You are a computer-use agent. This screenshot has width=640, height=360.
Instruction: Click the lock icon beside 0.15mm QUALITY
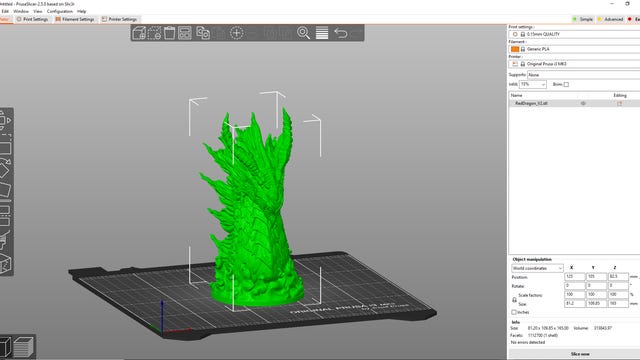(x=523, y=34)
